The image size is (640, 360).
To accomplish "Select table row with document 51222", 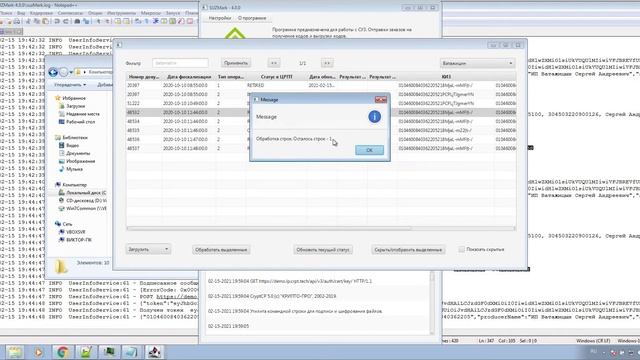I will click(321, 103).
